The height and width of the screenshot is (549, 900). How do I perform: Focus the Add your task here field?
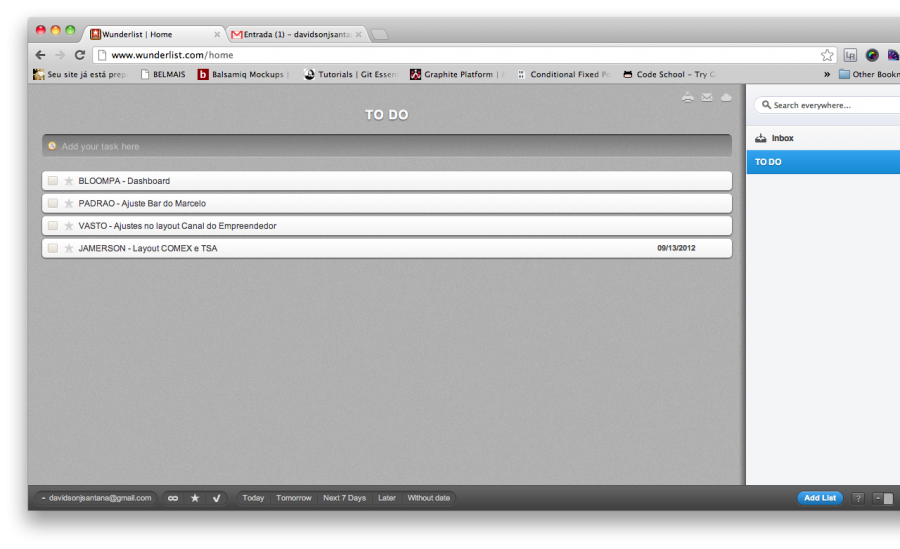(387, 146)
